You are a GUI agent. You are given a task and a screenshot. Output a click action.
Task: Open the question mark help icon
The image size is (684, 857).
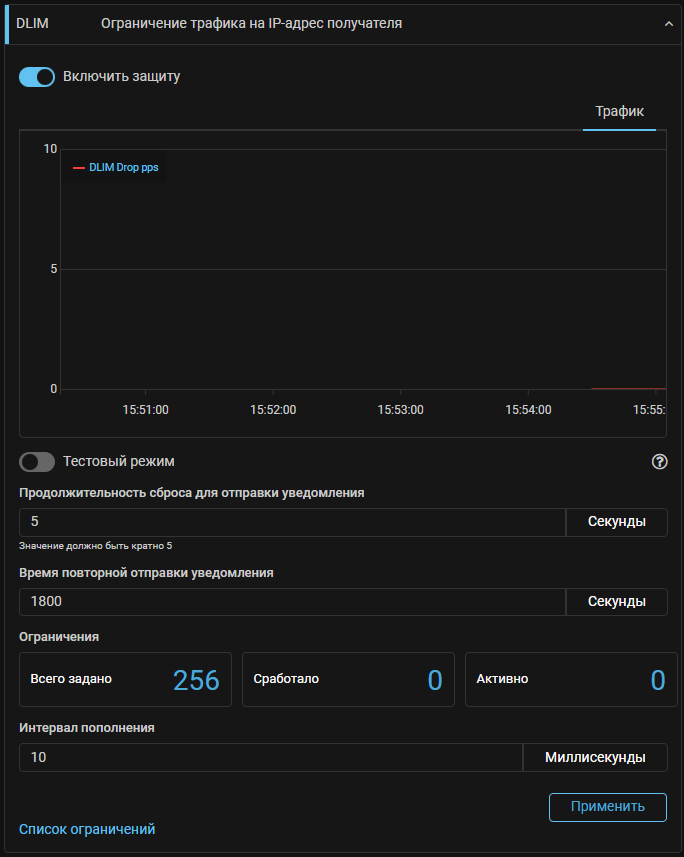[x=659, y=461]
